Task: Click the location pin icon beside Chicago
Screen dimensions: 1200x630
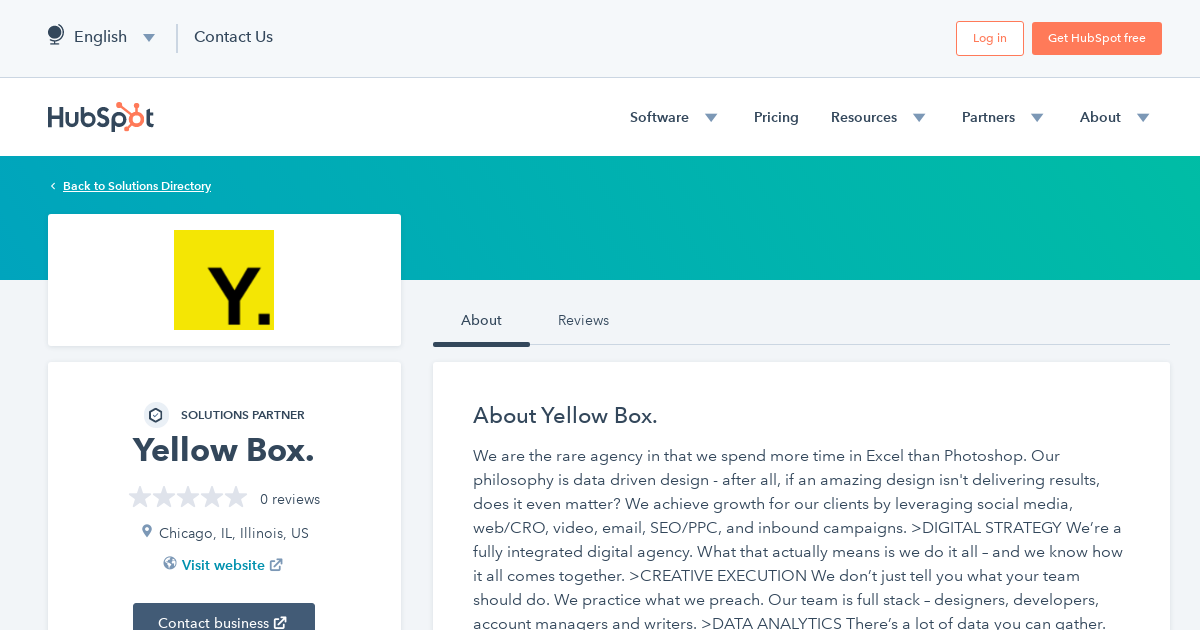Action: pos(147,531)
